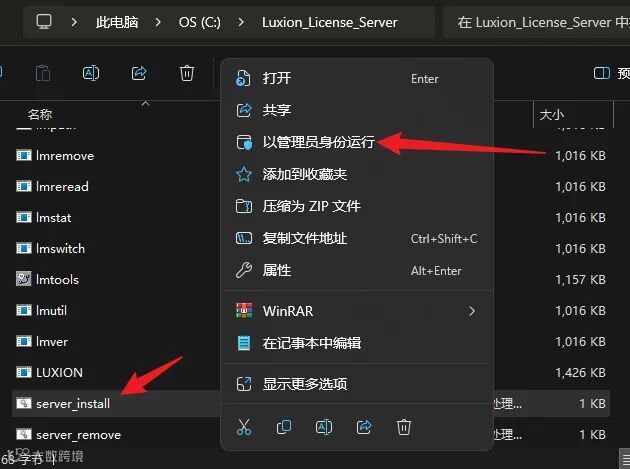Select the lmswitch file
Viewport: 630px width, 469px height.
pyautogui.click(x=60, y=248)
